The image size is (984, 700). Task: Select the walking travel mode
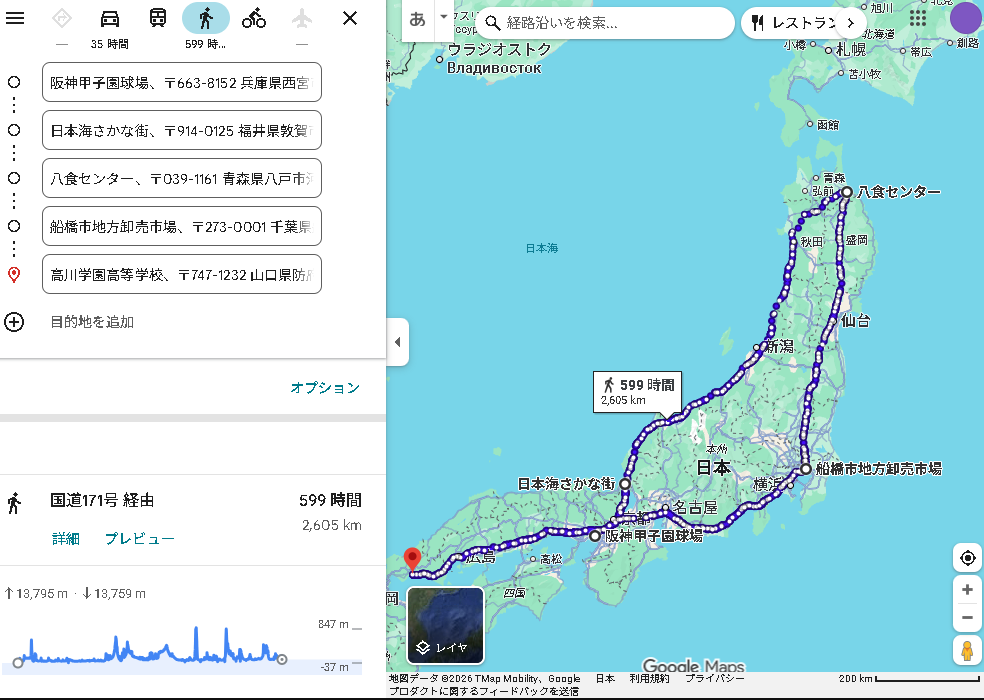tap(206, 18)
